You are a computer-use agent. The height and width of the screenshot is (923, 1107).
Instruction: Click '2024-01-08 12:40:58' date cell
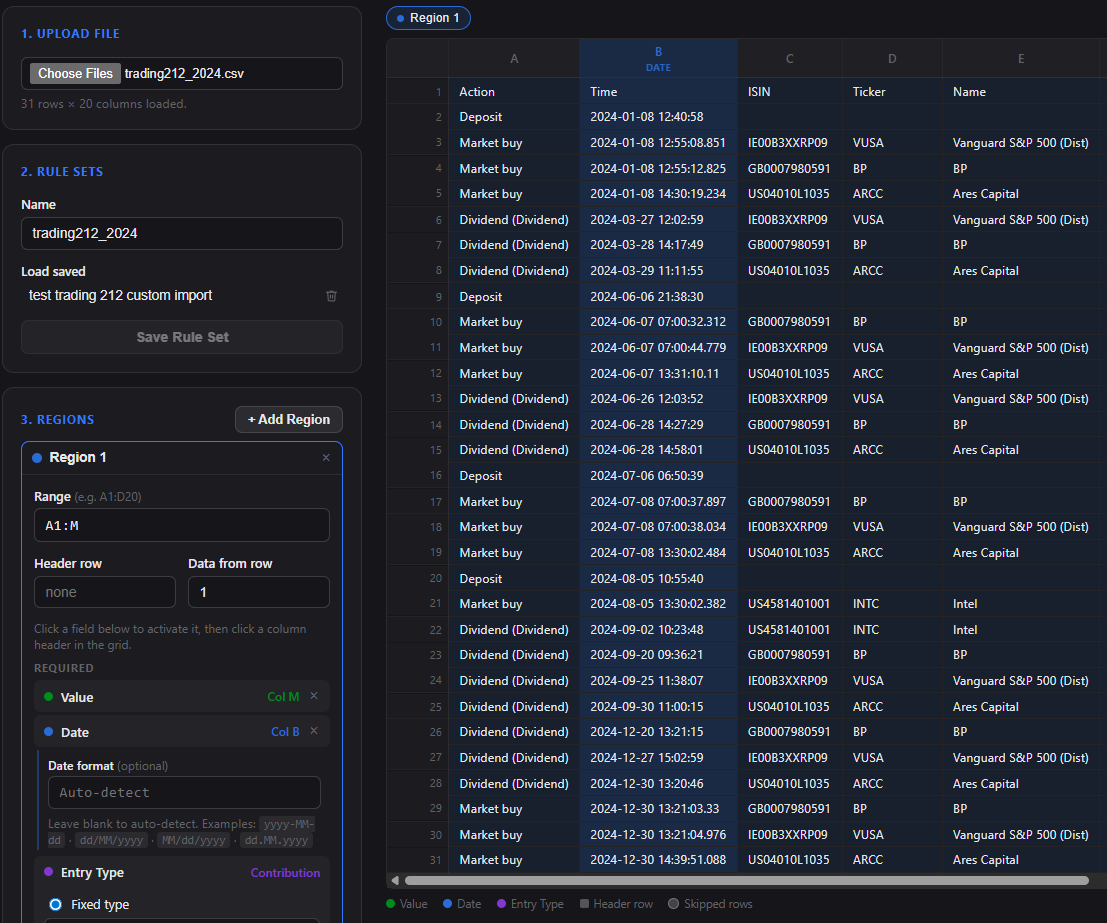659,117
